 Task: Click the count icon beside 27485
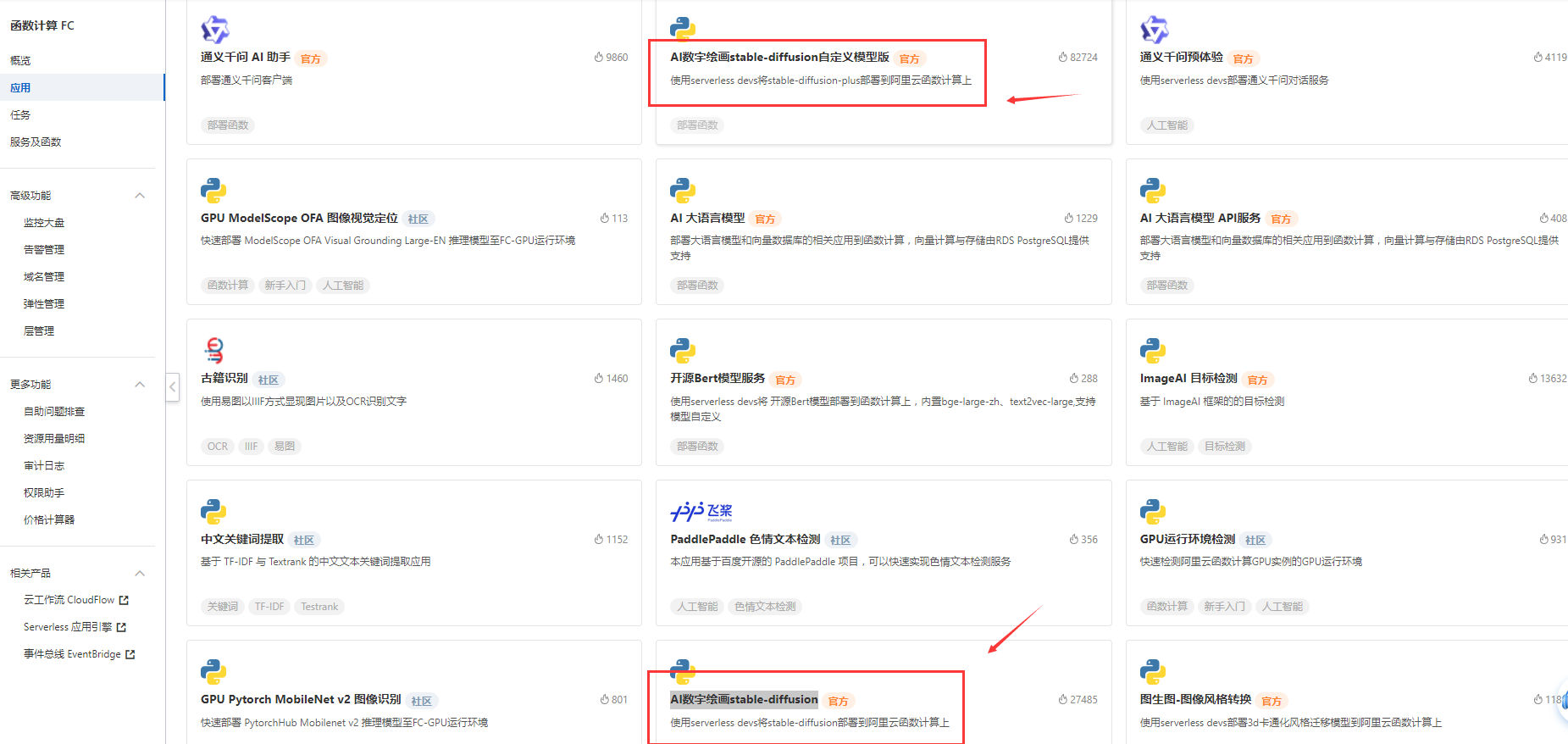[1062, 700]
